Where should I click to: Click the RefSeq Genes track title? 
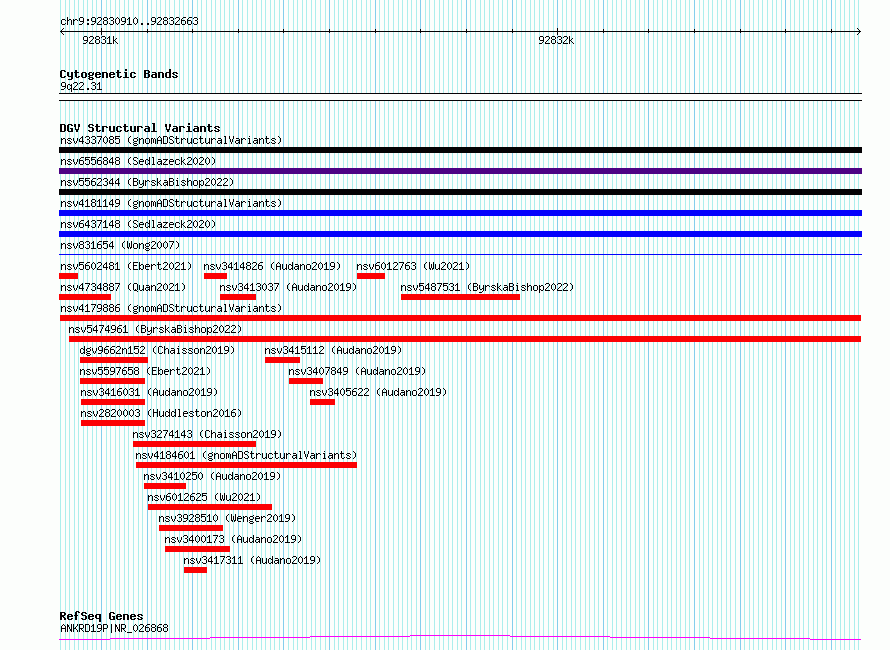click(101, 616)
